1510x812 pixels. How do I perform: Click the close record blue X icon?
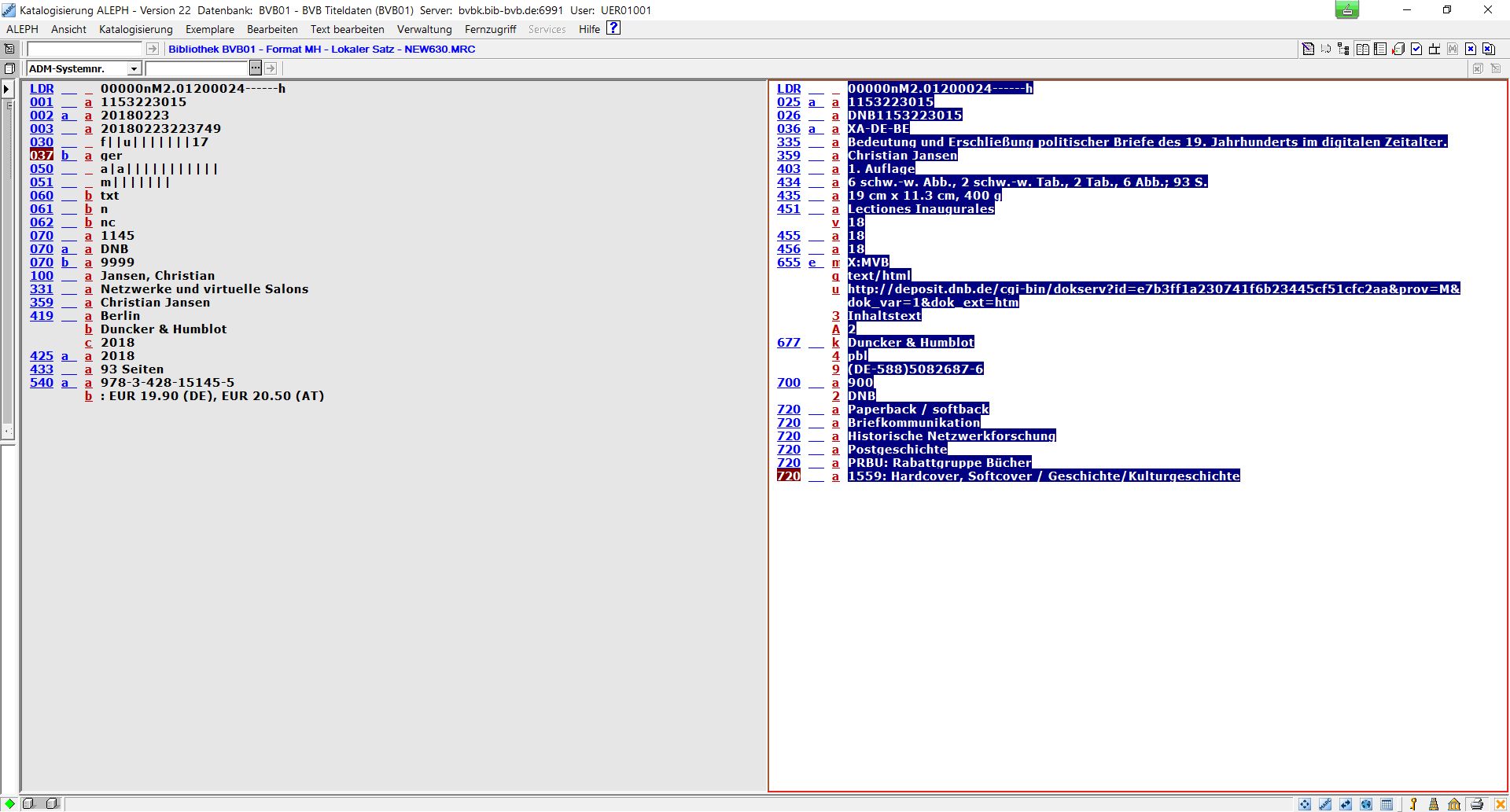1470,49
